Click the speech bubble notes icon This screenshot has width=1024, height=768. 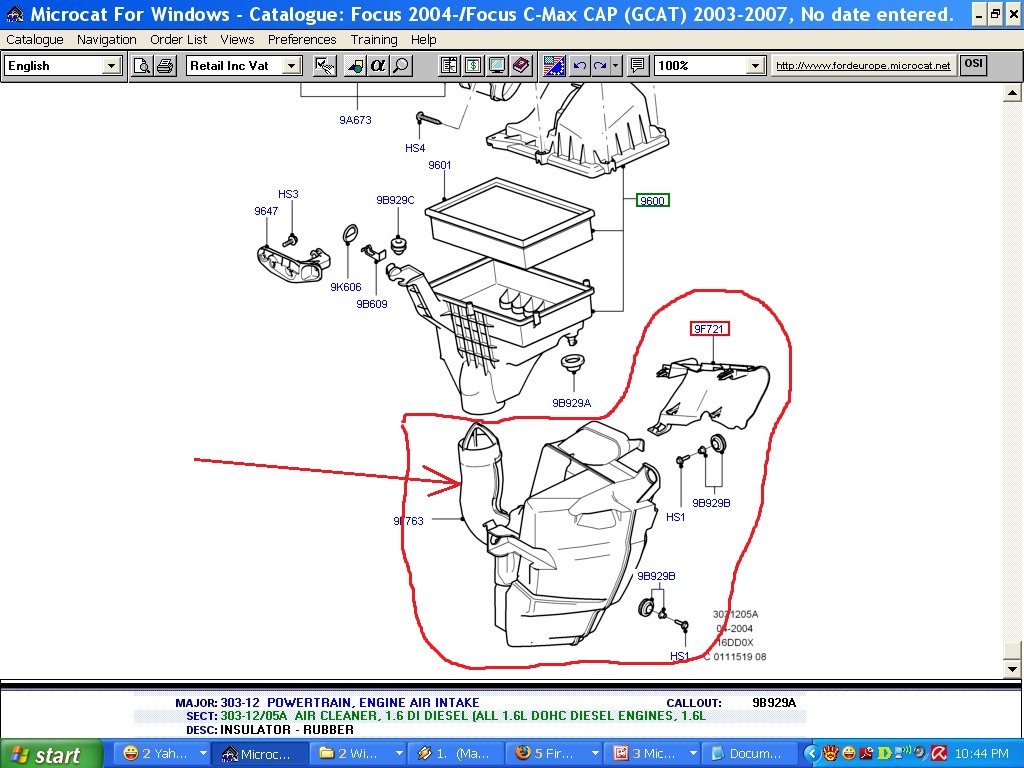[x=638, y=66]
